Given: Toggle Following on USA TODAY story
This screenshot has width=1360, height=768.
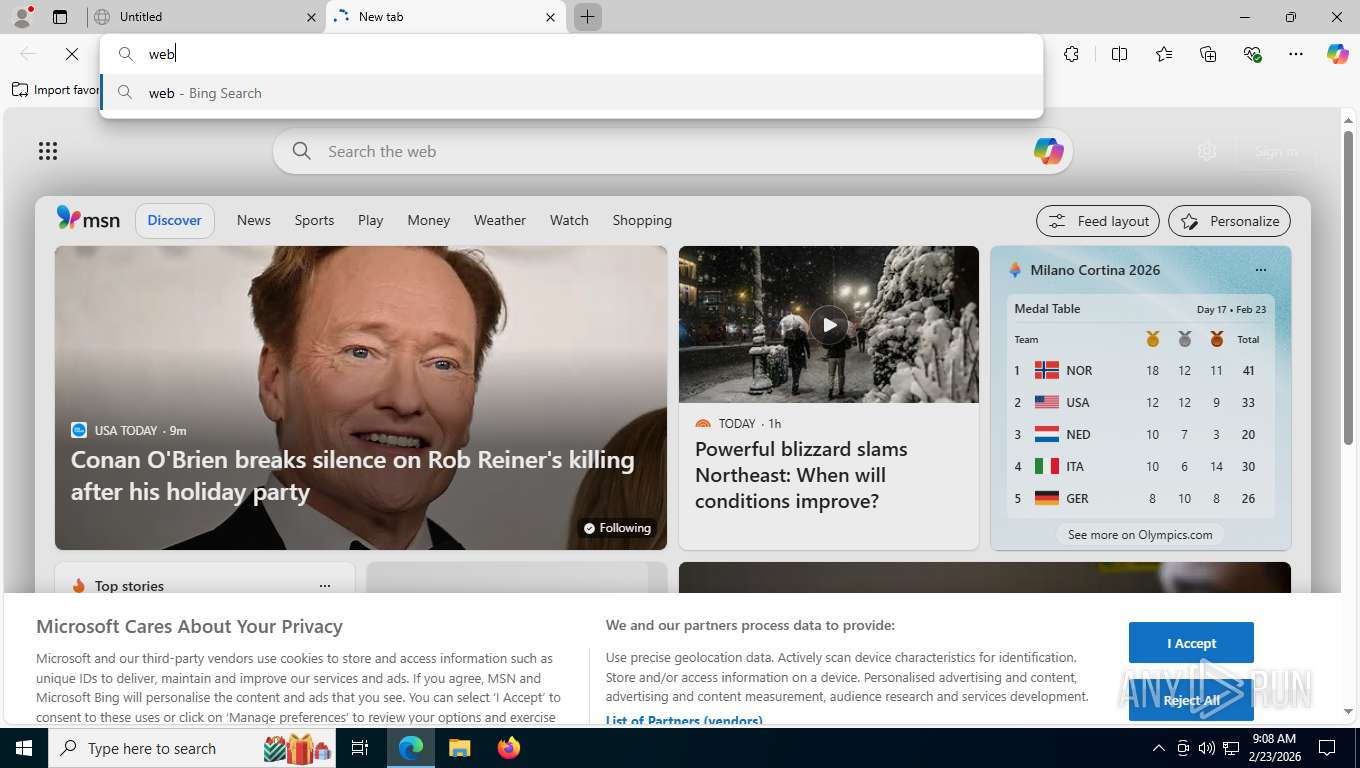Looking at the screenshot, I should (617, 528).
